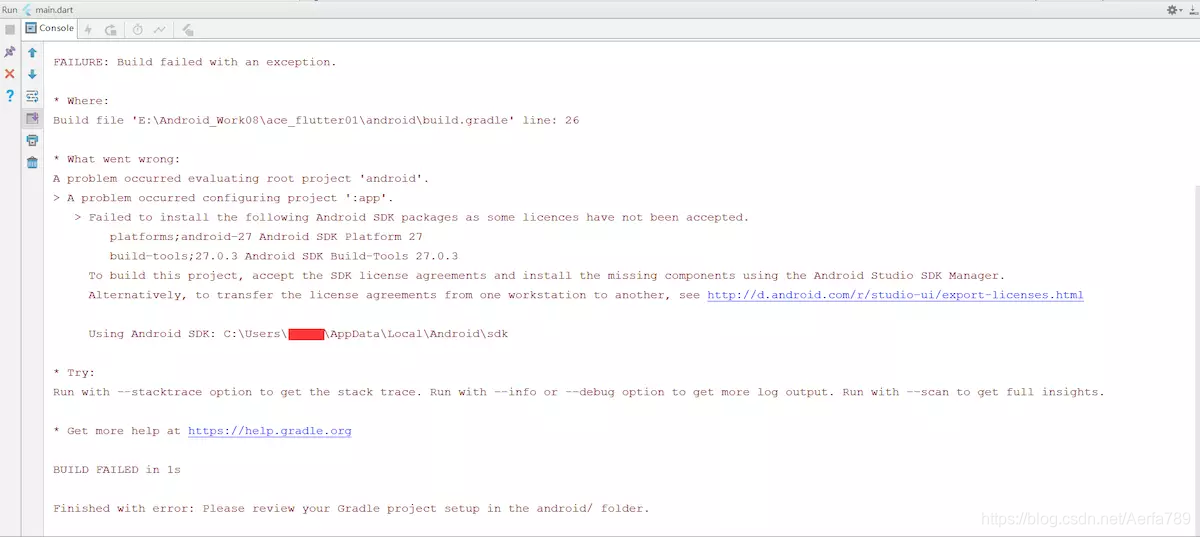
Task: Toggle the Use Soft Wraps icon
Action: pos(32,96)
